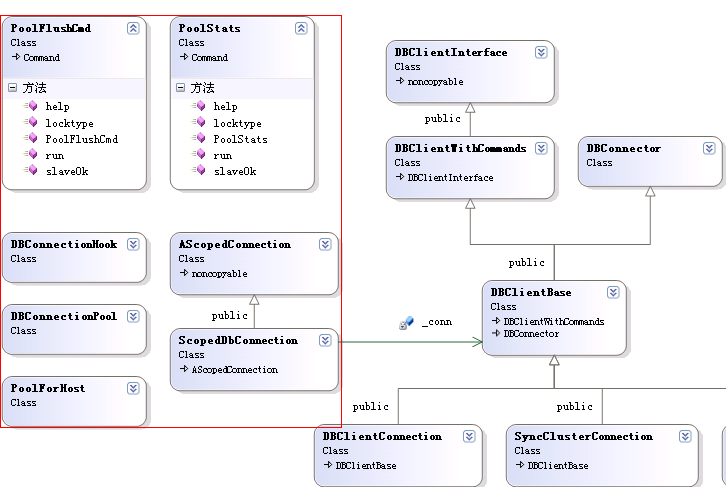Click the DBClientInterface arrow icon in DBClientWithCommands
This screenshot has height=487, width=726.
400,177
